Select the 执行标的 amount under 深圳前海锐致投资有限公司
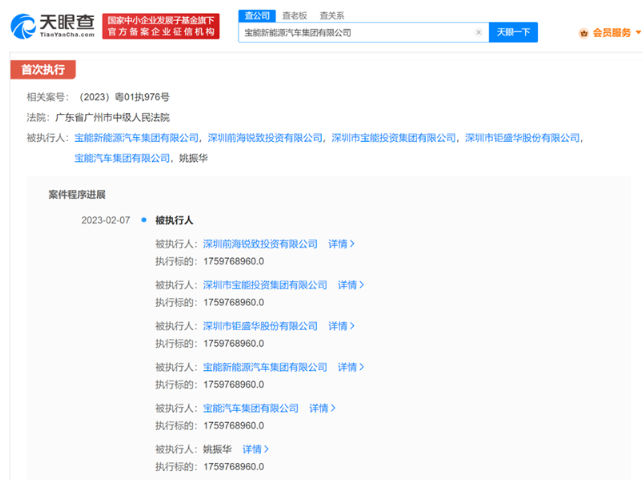This screenshot has height=480, width=643. (x=233, y=261)
